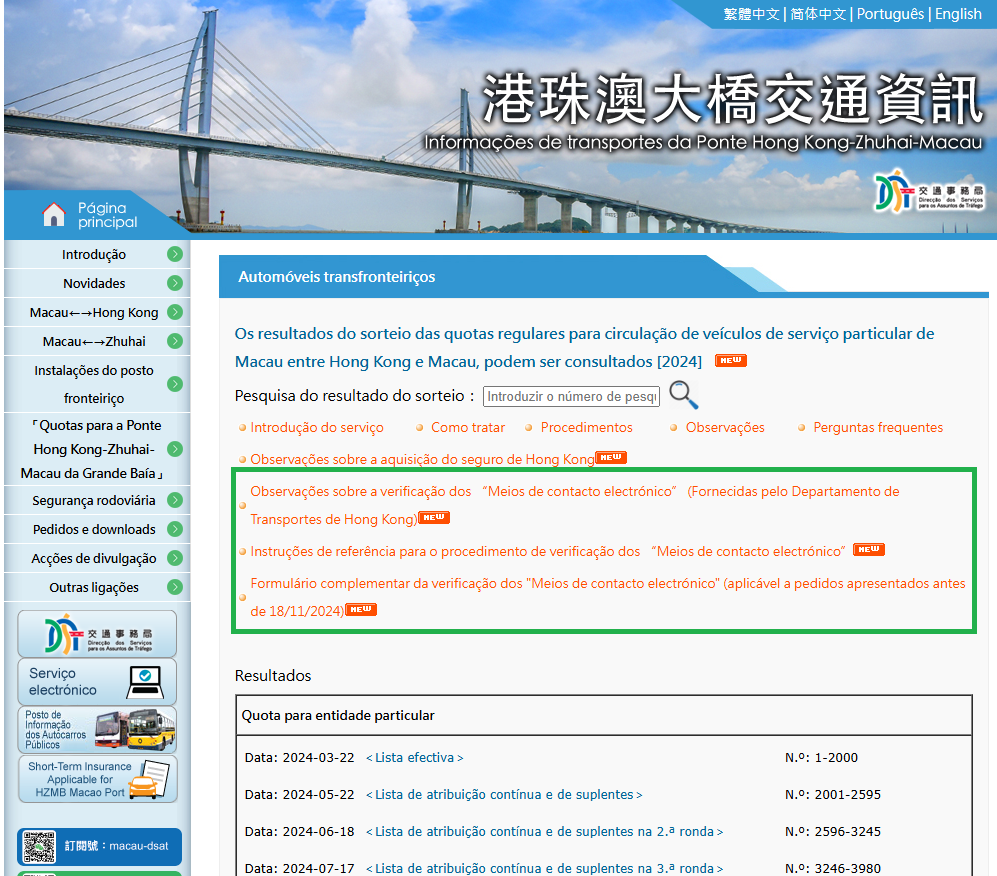The width and height of the screenshot is (997, 876).
Task: Open Lista efectiva for 2024-03-22
Action: (x=414, y=758)
